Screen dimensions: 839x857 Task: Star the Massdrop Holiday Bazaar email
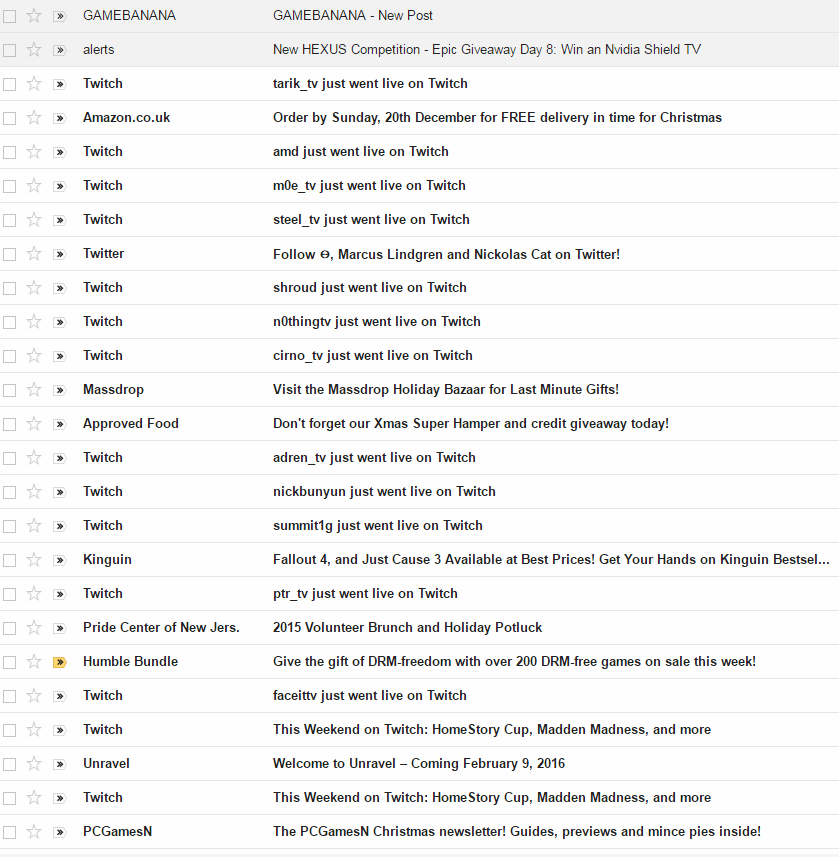(x=34, y=390)
